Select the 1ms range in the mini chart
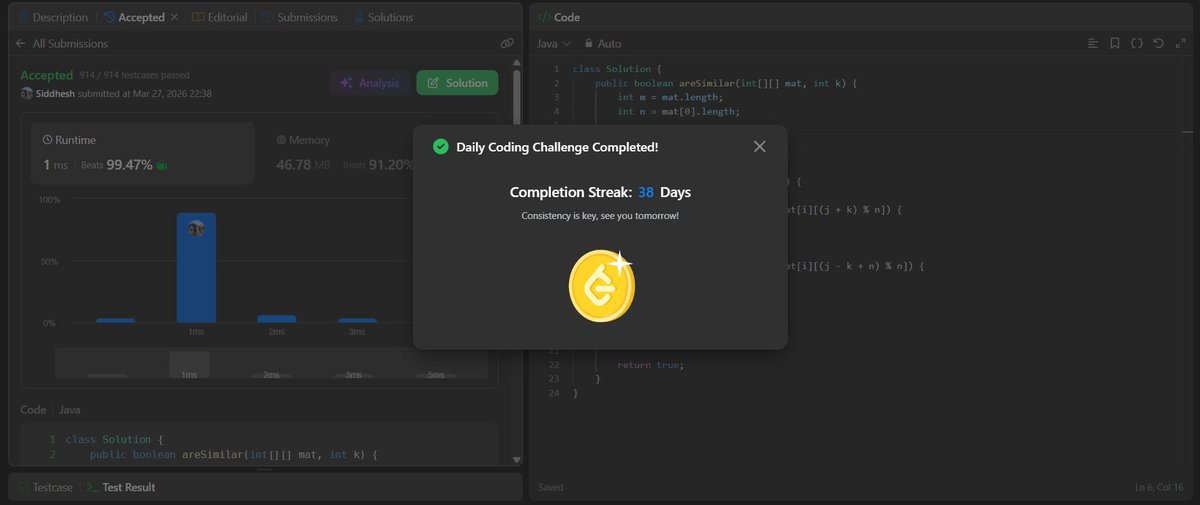The image size is (1200, 505). 189,367
